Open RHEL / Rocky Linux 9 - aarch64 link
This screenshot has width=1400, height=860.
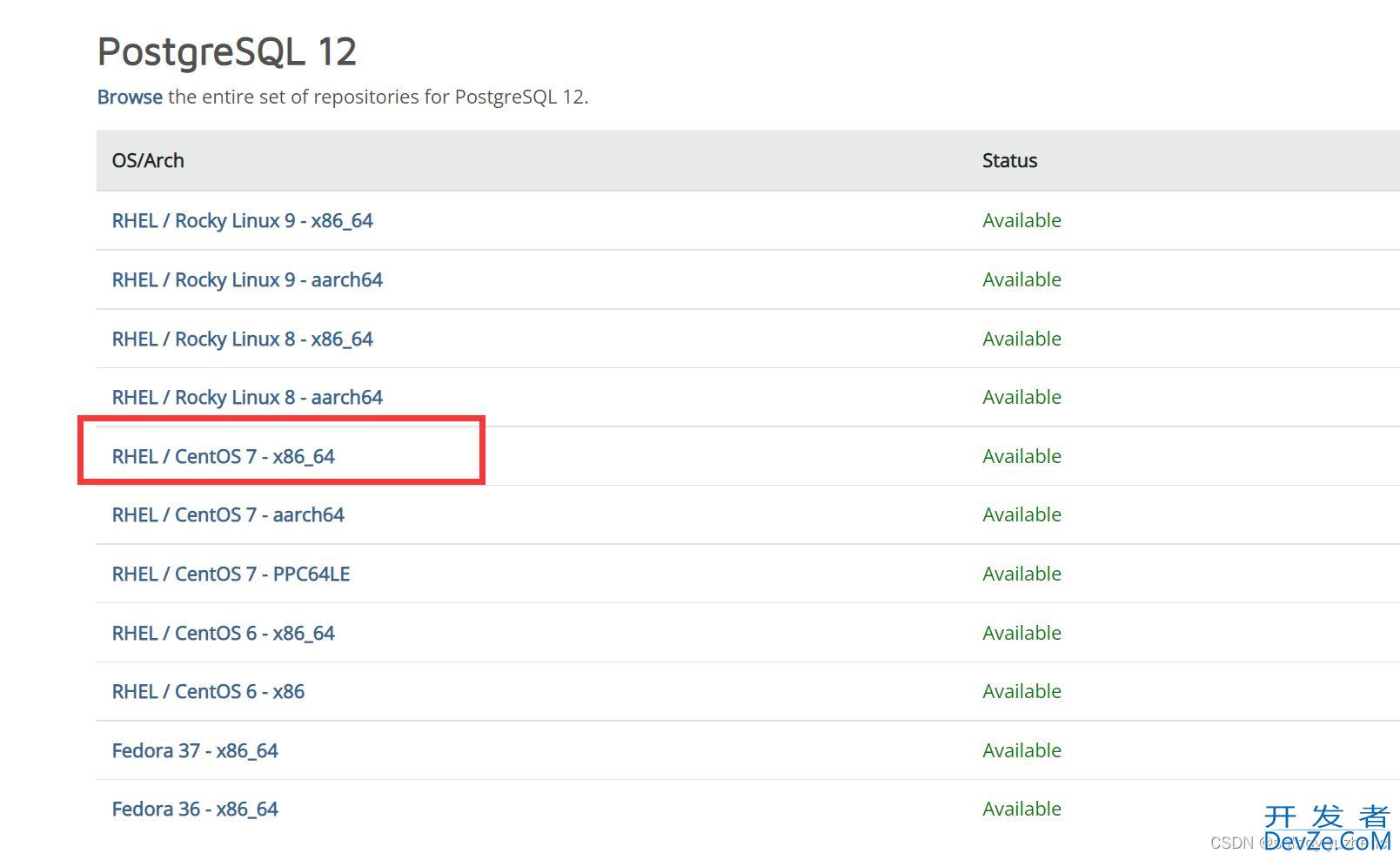(x=247, y=279)
